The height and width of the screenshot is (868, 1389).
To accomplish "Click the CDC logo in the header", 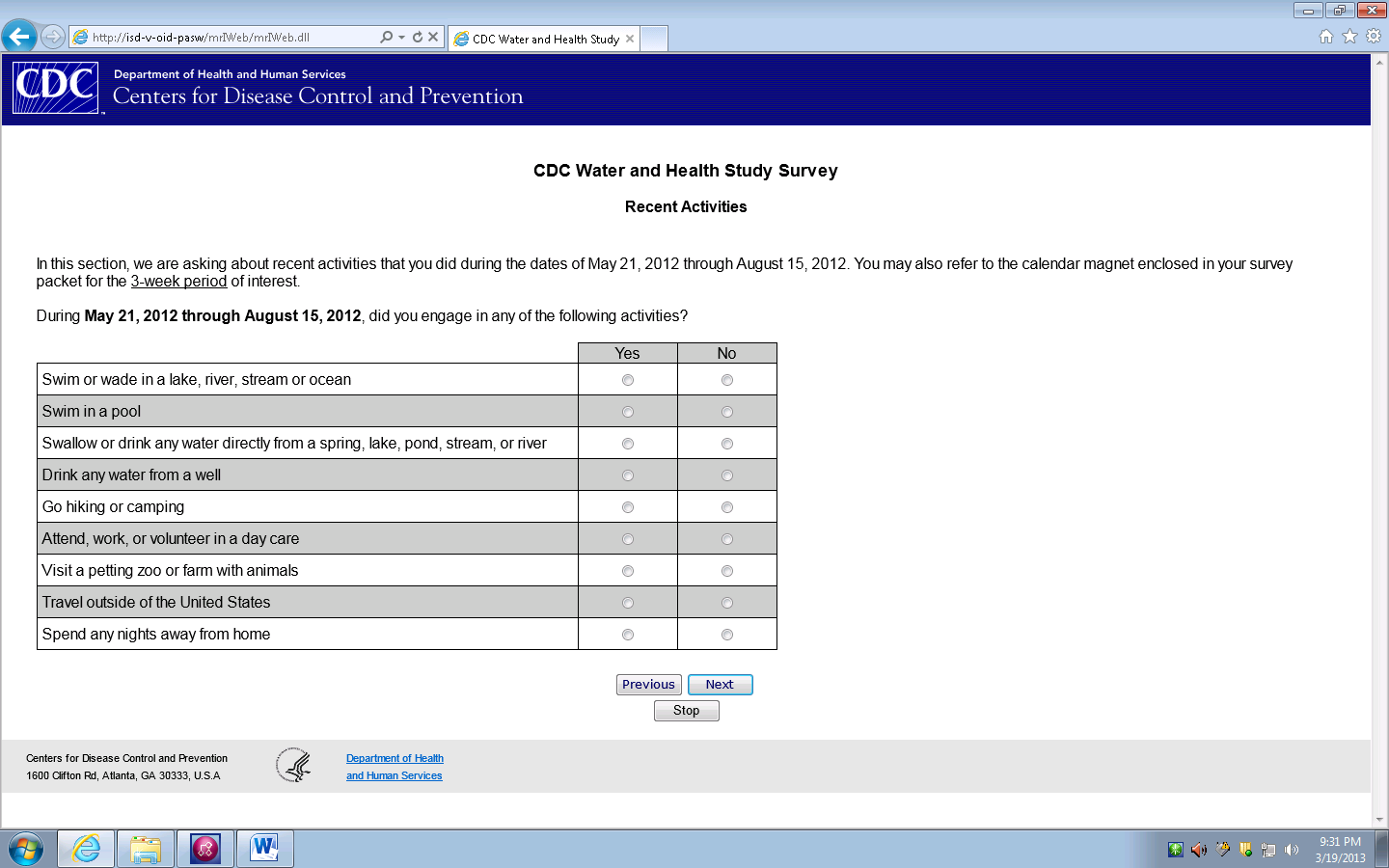I will point(56,88).
